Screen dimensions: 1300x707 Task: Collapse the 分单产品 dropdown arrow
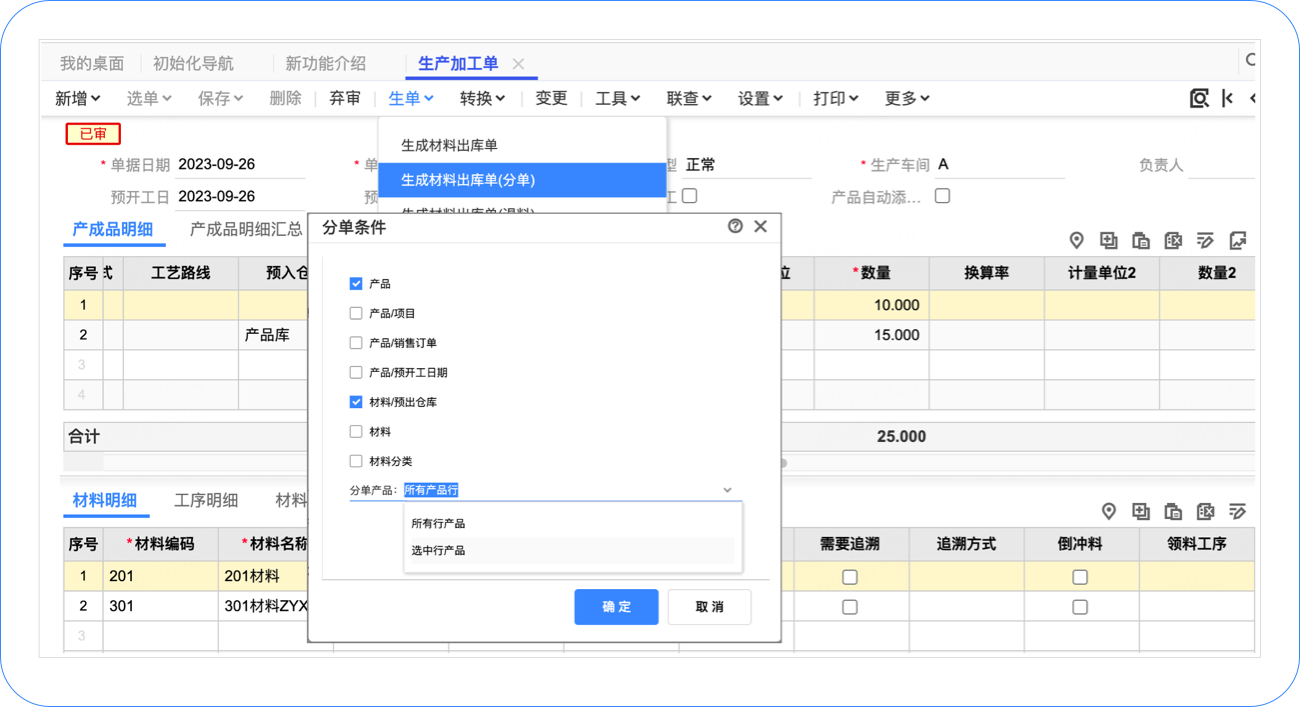pos(727,490)
